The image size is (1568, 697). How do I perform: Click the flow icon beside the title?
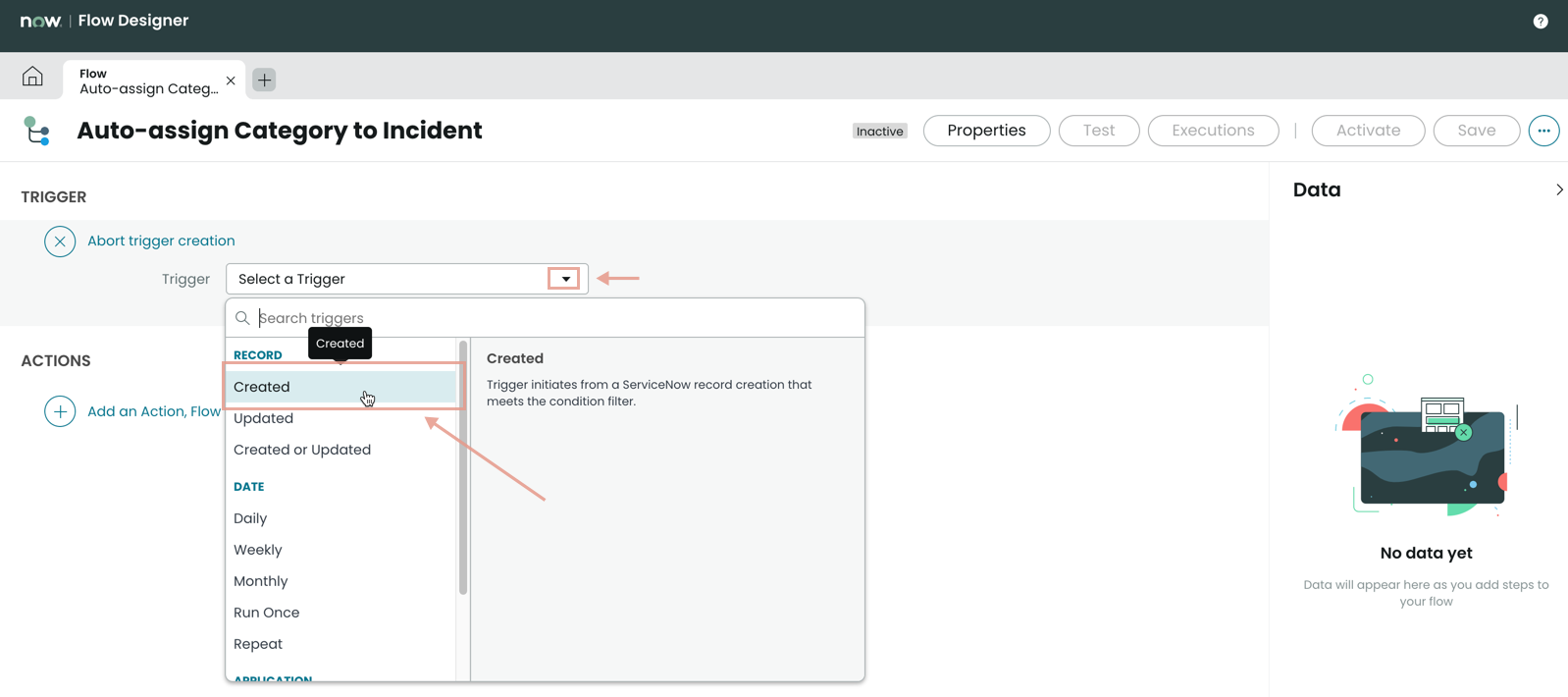pos(37,131)
